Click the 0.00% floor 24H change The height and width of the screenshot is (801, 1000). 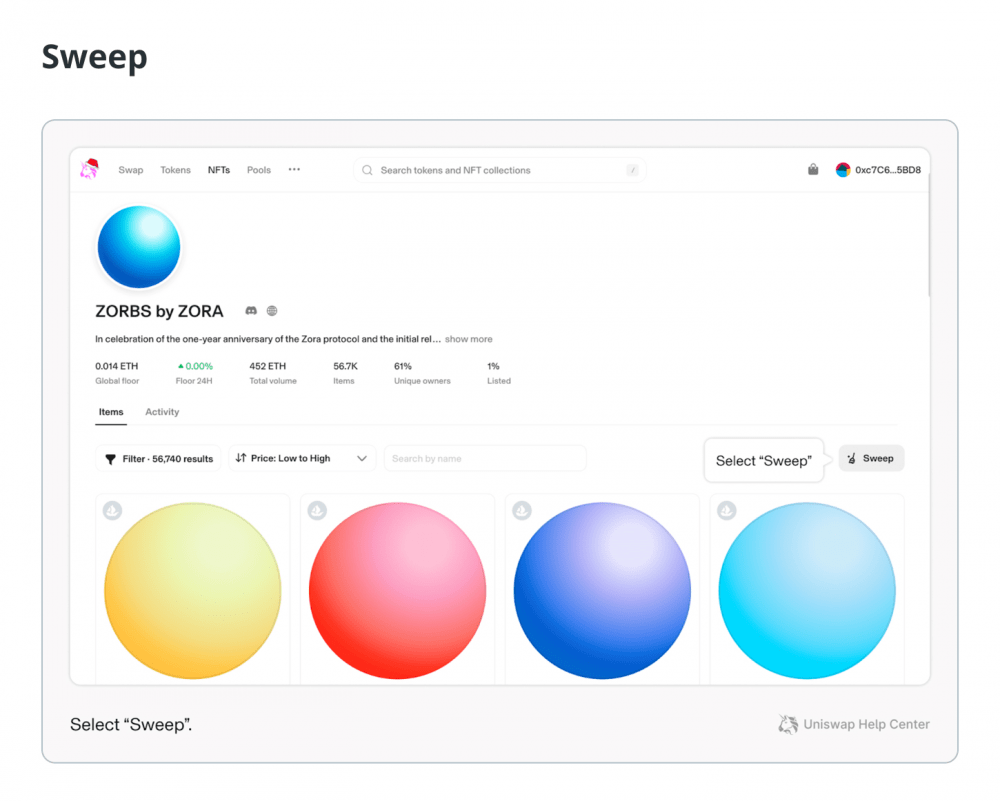[x=195, y=366]
